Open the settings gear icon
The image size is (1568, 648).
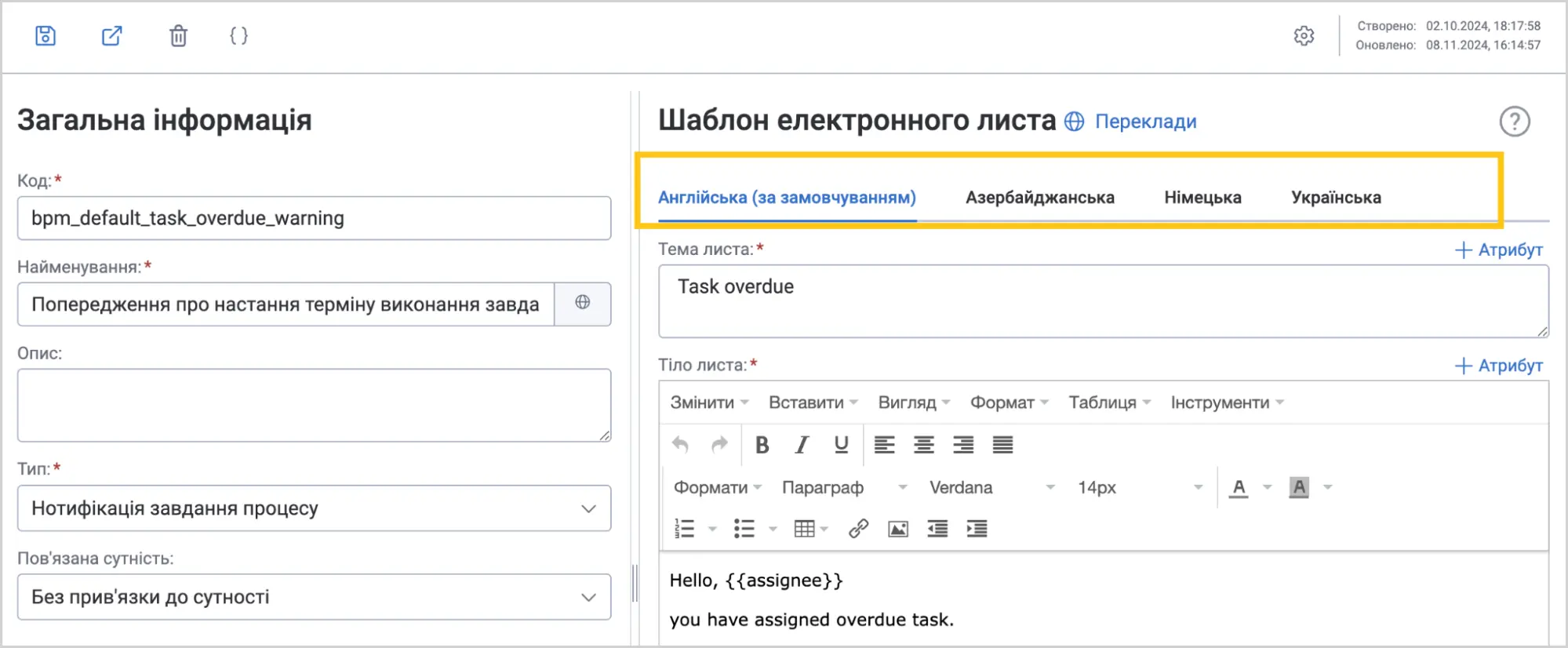coord(1304,35)
